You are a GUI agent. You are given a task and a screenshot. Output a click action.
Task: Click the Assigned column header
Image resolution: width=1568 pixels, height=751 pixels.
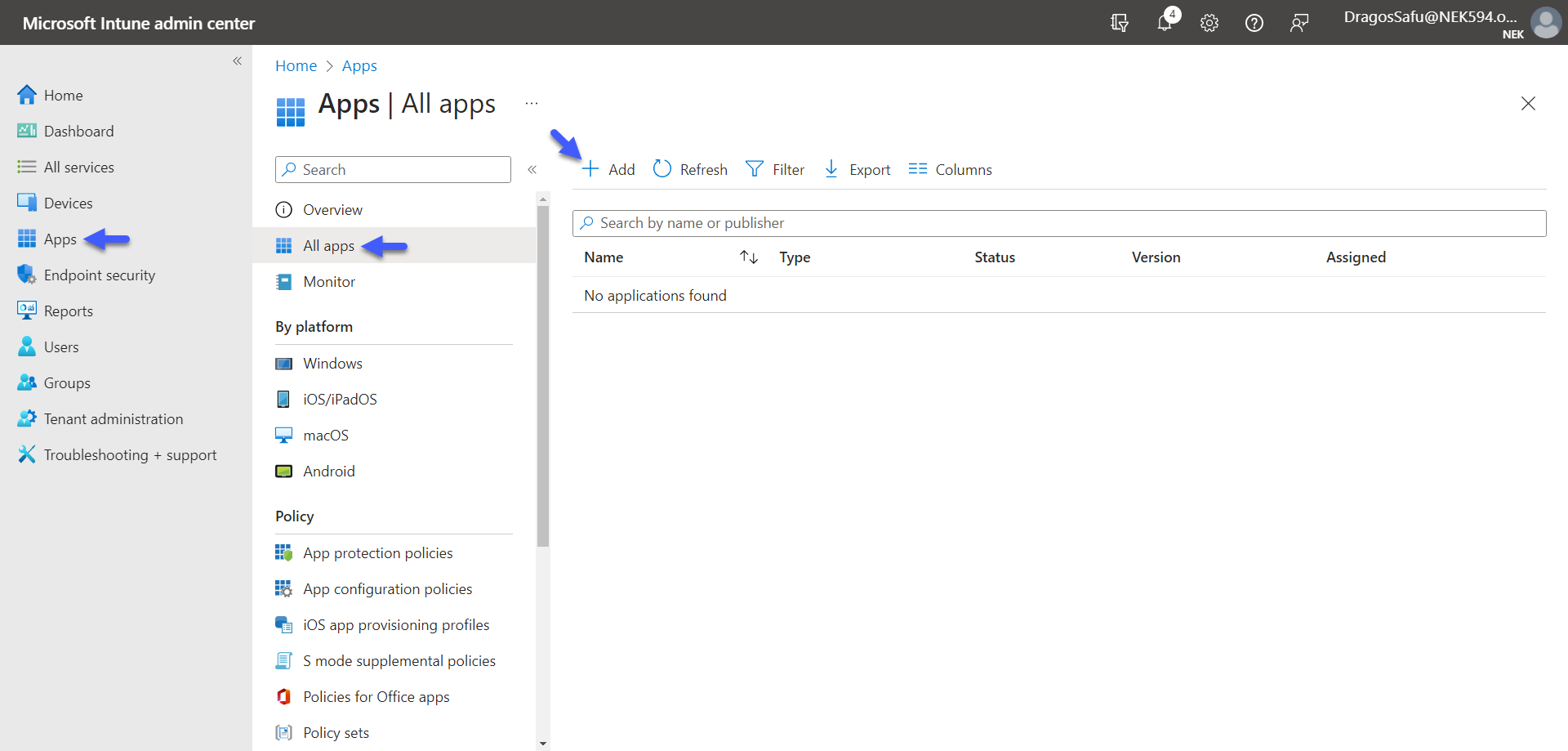pos(1356,257)
